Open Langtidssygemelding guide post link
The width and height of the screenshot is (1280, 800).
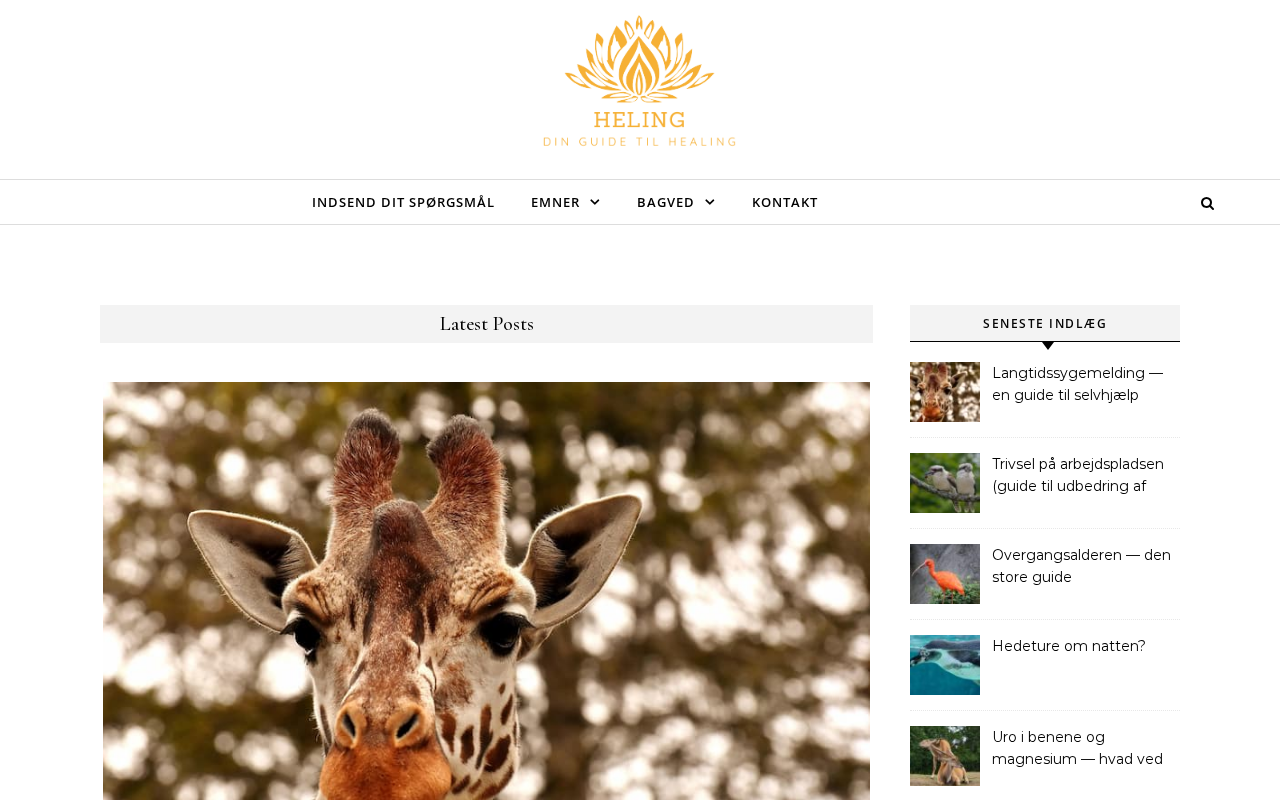point(1078,384)
